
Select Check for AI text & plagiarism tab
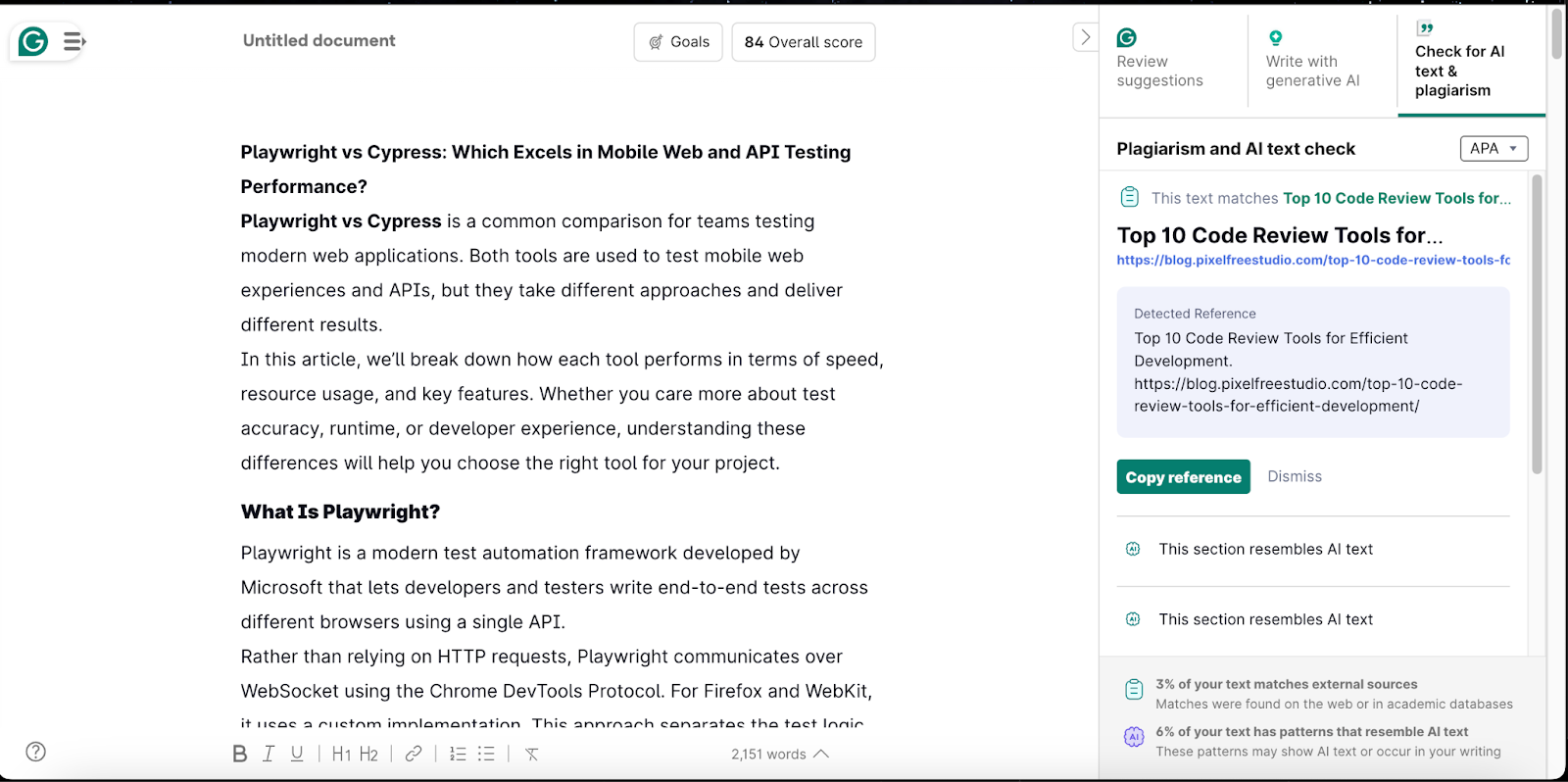click(x=1471, y=61)
